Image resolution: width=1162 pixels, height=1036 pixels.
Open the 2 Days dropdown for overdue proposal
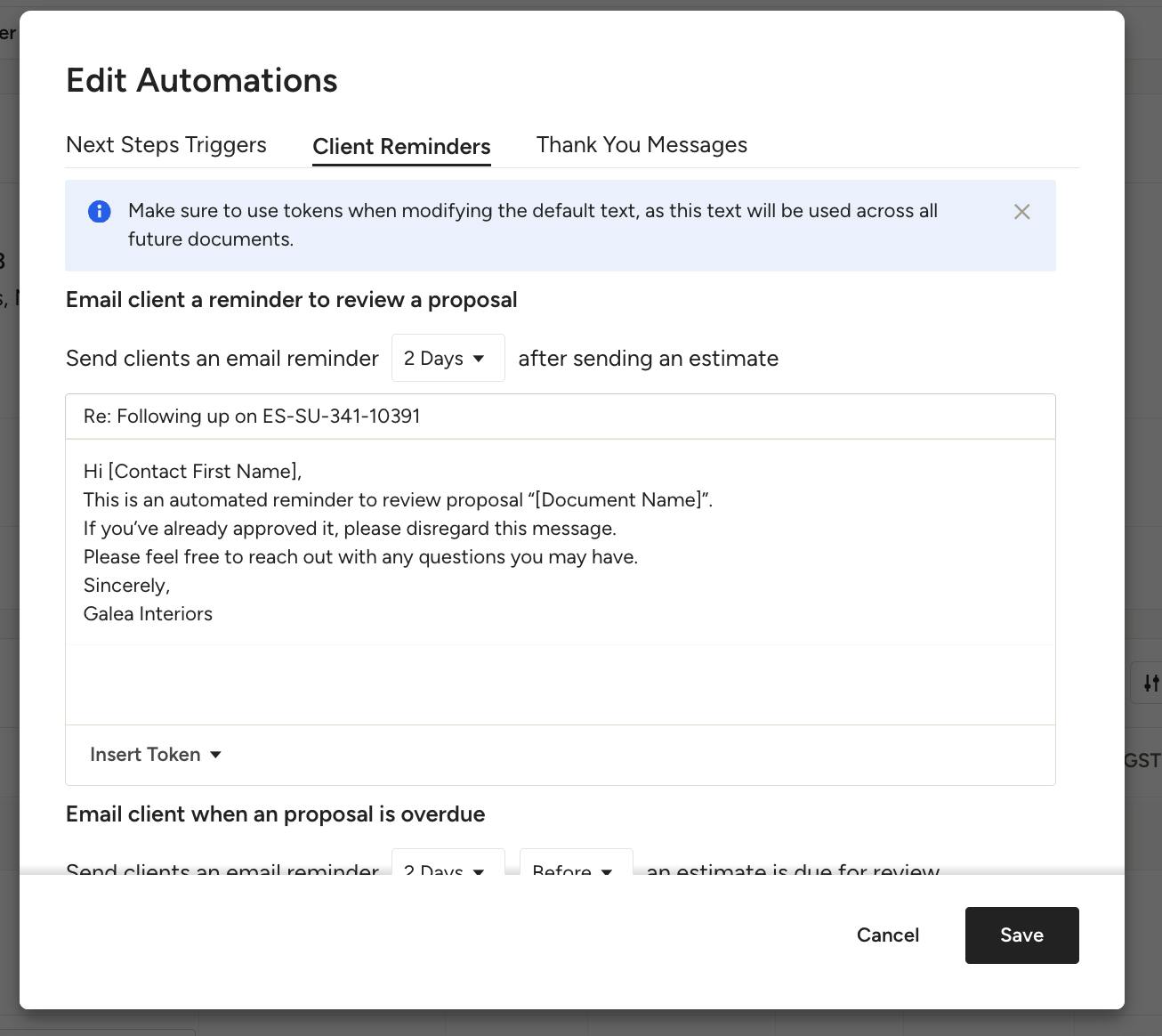pyautogui.click(x=448, y=862)
